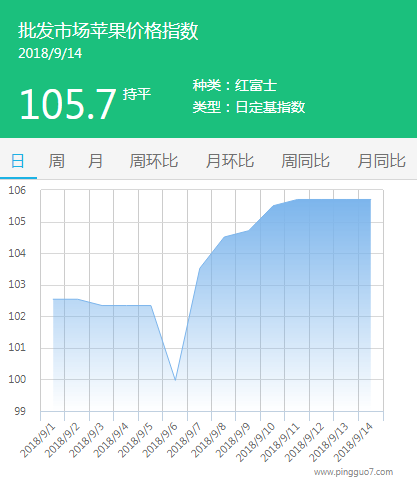Click the chart's final data point on 2018/9/14
This screenshot has height=483, width=417.
point(371,199)
